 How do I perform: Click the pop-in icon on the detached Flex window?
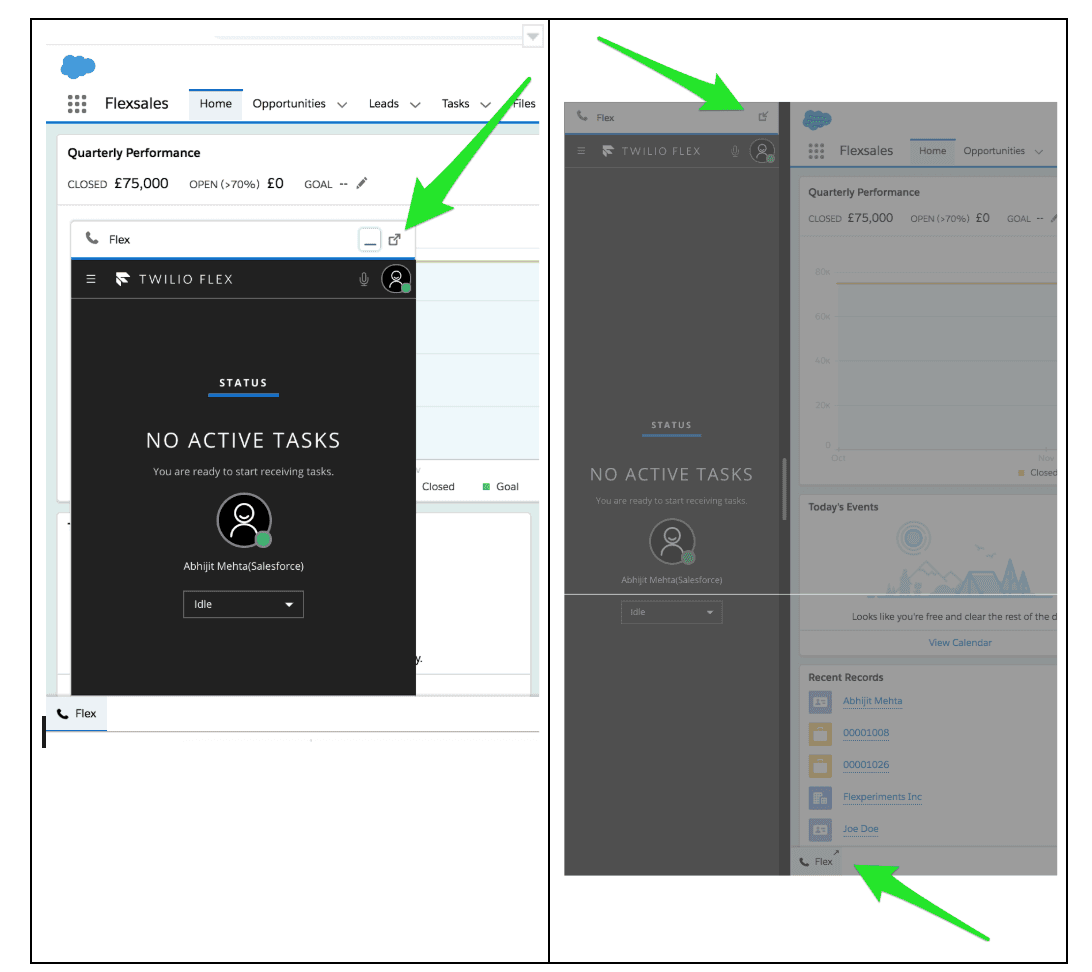pos(762,117)
